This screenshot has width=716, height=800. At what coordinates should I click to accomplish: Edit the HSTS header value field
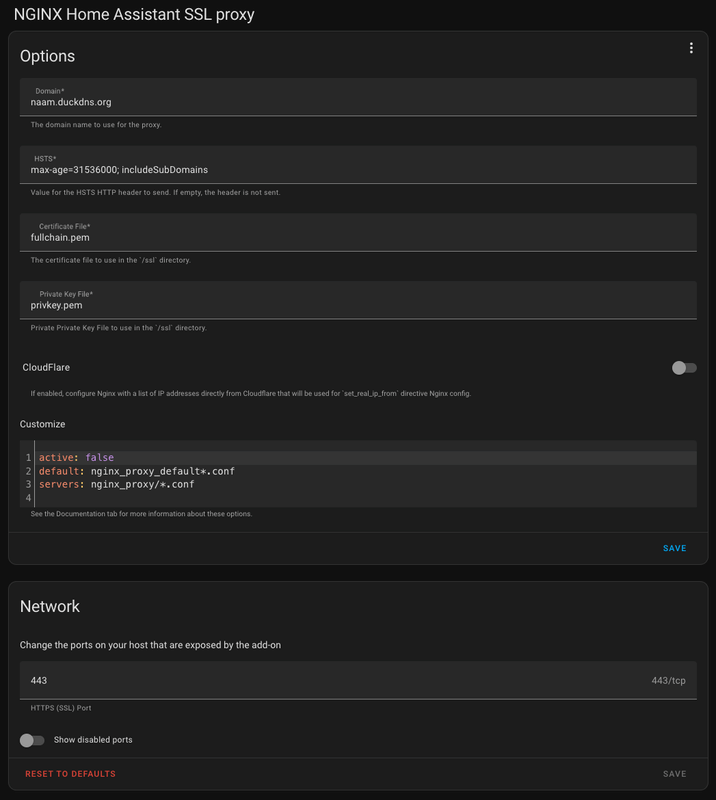[x=358, y=165]
